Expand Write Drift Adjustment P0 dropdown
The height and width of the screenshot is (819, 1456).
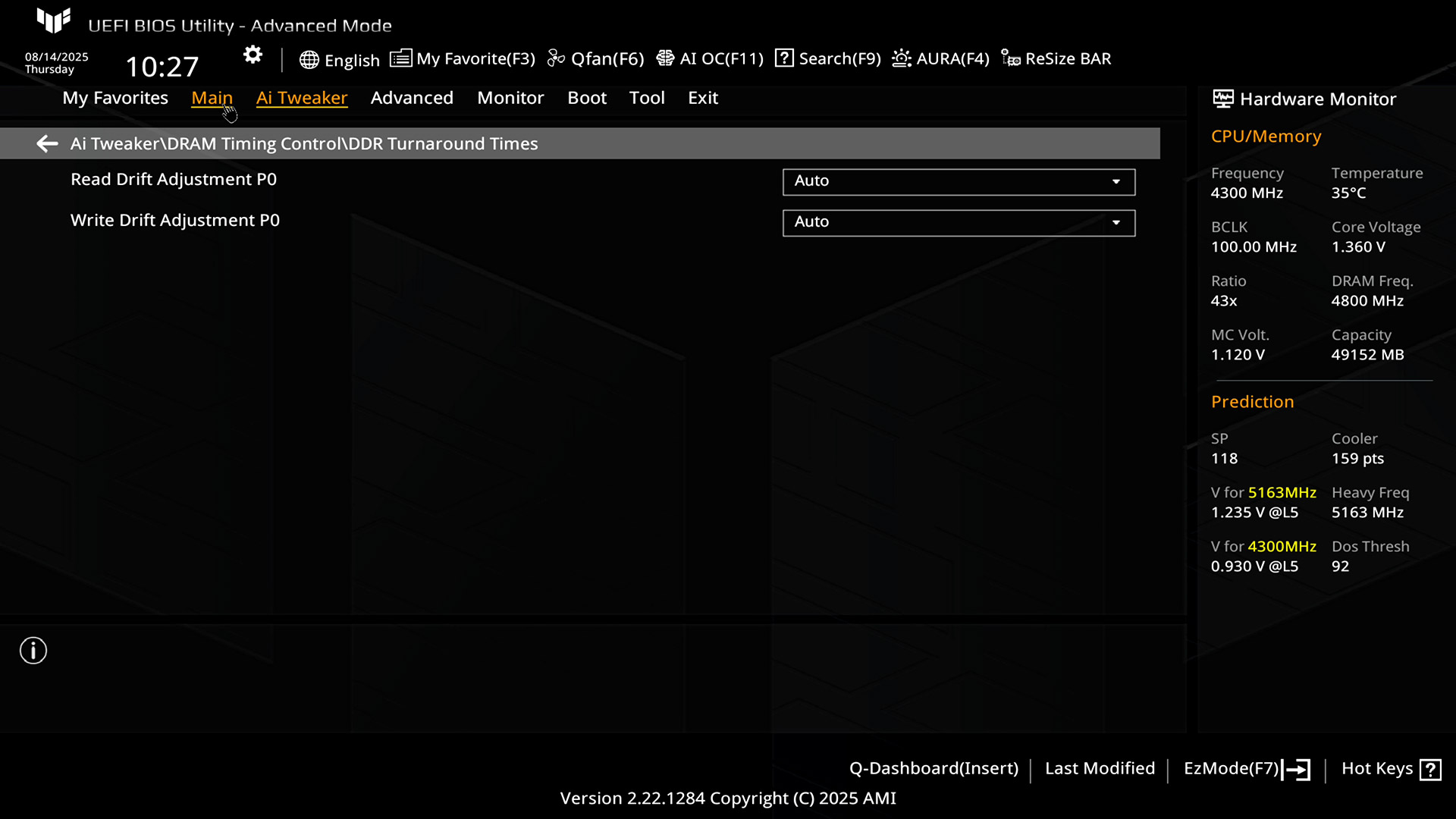[x=959, y=222]
